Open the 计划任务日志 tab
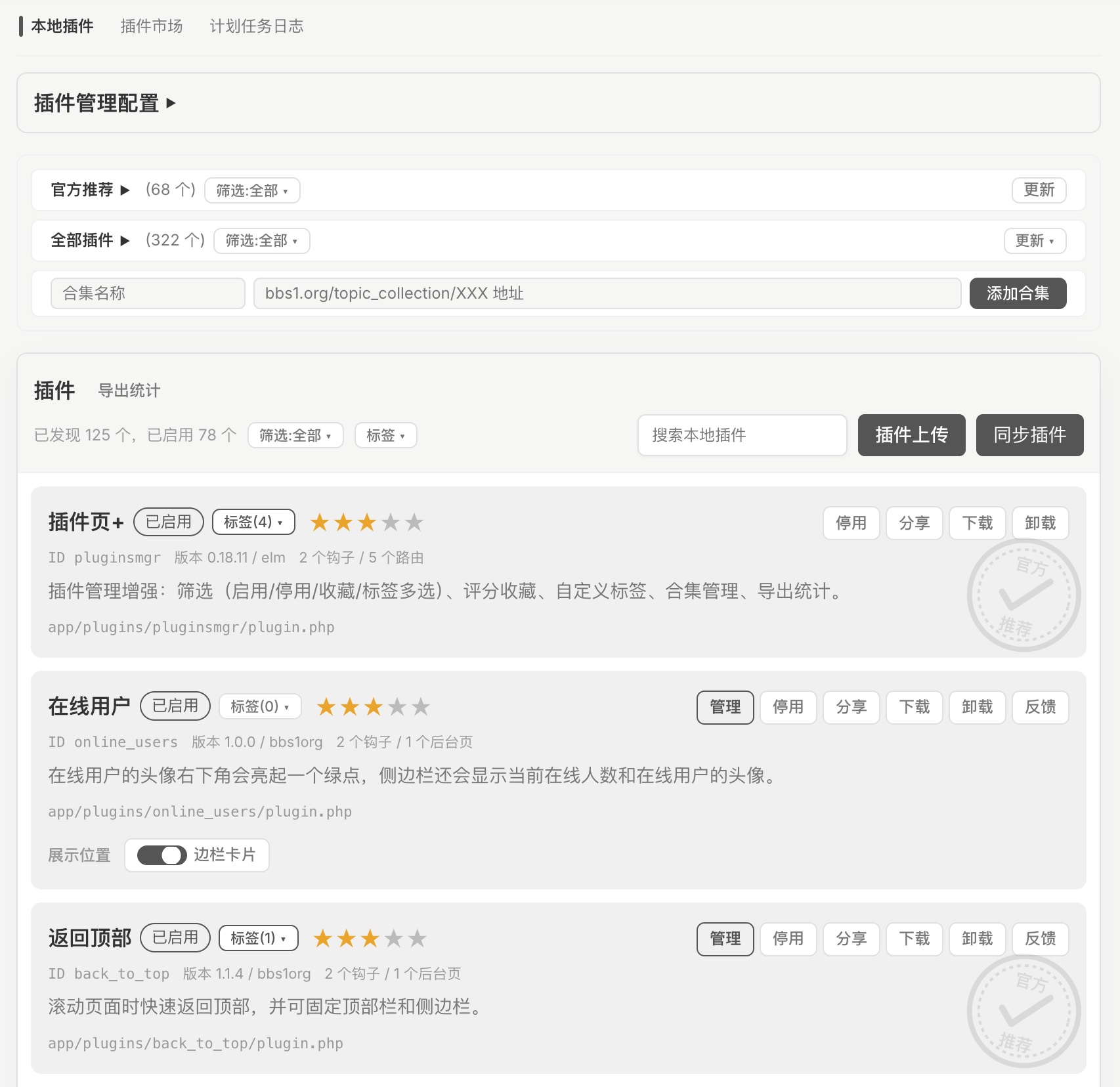Screen dimensions: 1120x1087 (257, 26)
